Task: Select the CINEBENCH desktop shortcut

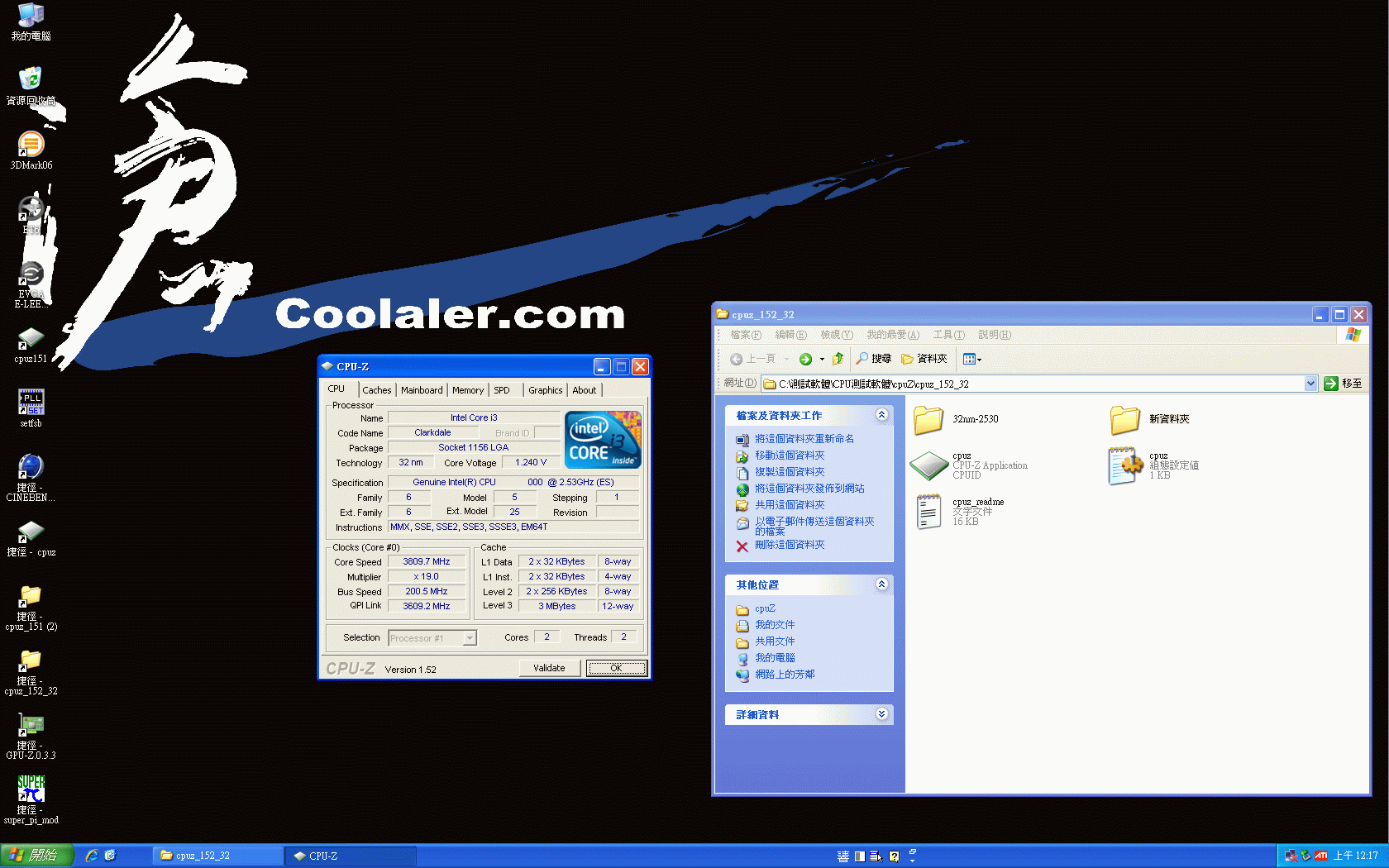Action: pyautogui.click(x=31, y=479)
